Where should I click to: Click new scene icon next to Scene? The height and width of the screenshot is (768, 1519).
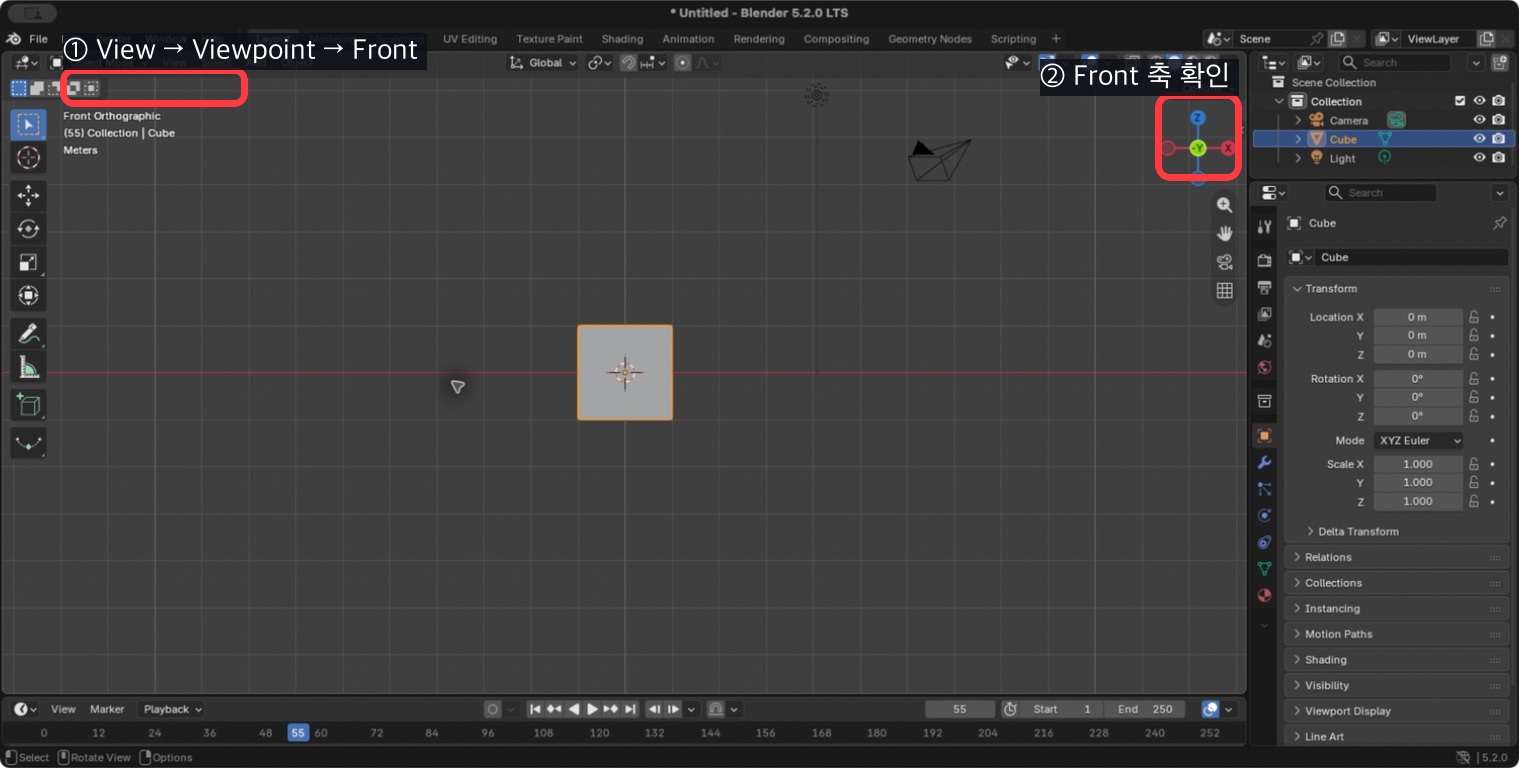(1337, 39)
